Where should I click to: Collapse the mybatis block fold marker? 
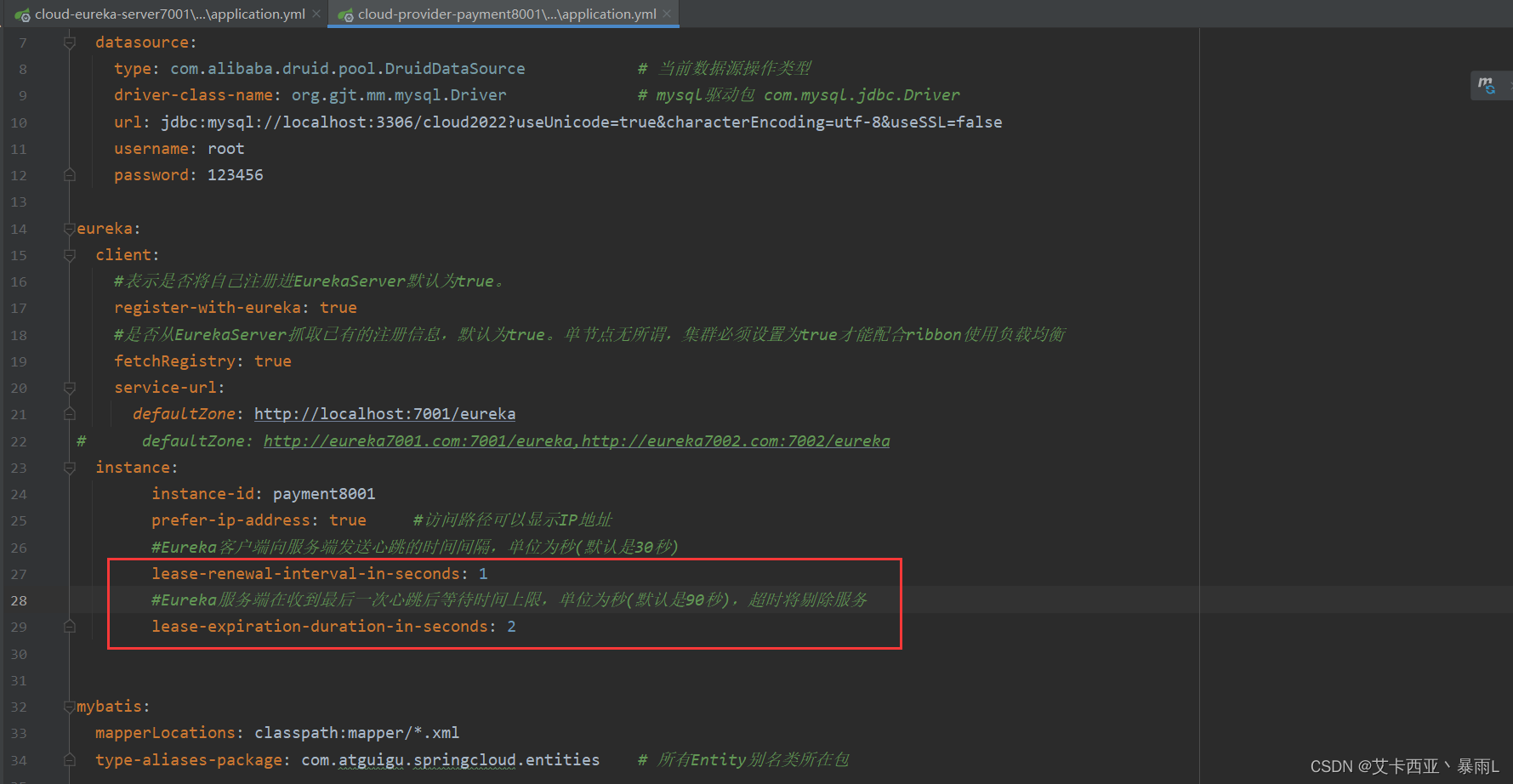70,707
